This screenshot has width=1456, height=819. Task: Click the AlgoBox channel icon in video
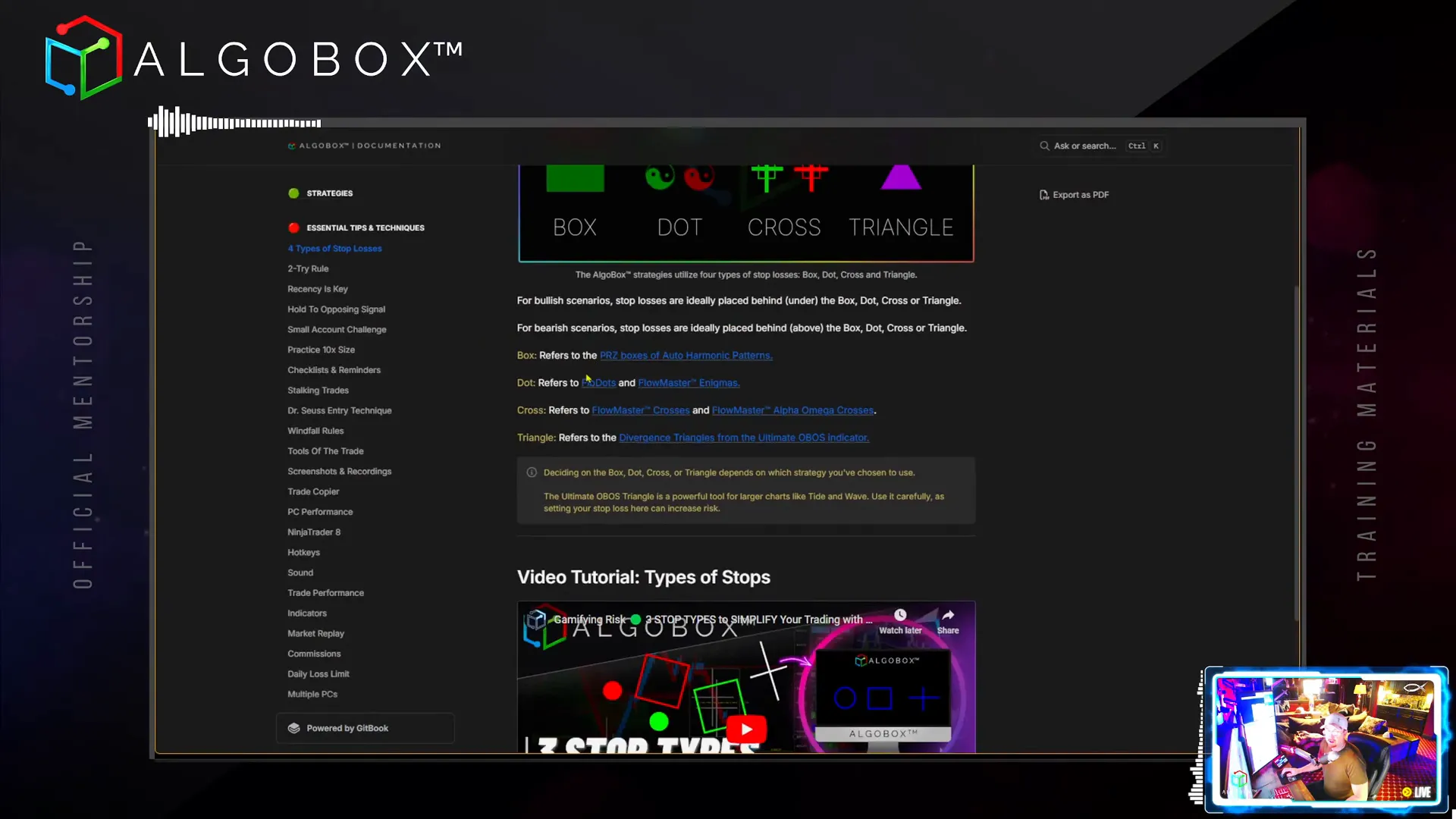537,620
